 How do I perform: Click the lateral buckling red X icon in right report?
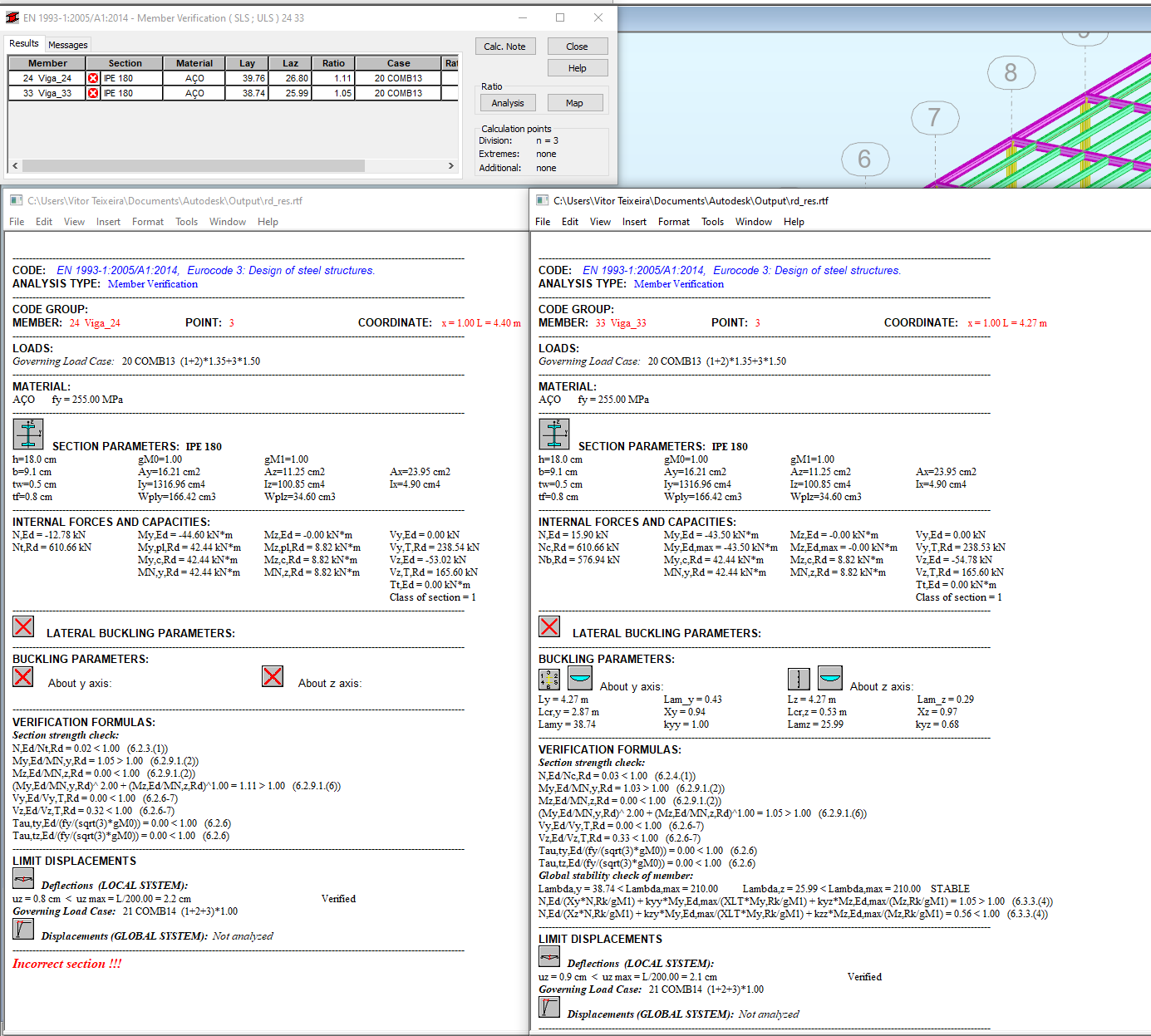[x=549, y=626]
